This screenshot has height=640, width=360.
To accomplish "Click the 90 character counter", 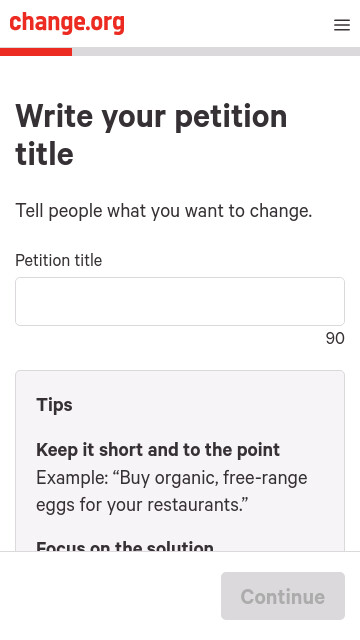I will click(x=335, y=338).
